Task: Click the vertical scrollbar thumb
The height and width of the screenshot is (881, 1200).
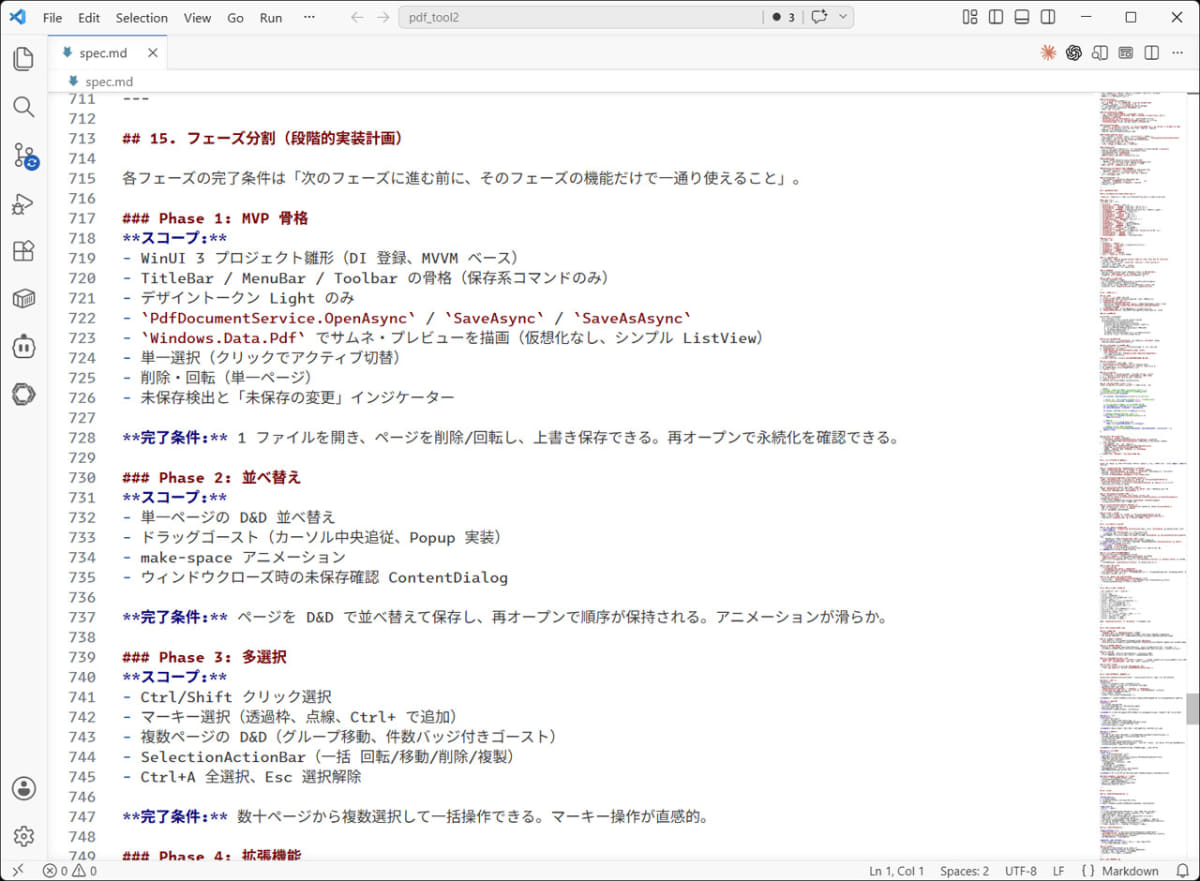Action: coord(1192,708)
